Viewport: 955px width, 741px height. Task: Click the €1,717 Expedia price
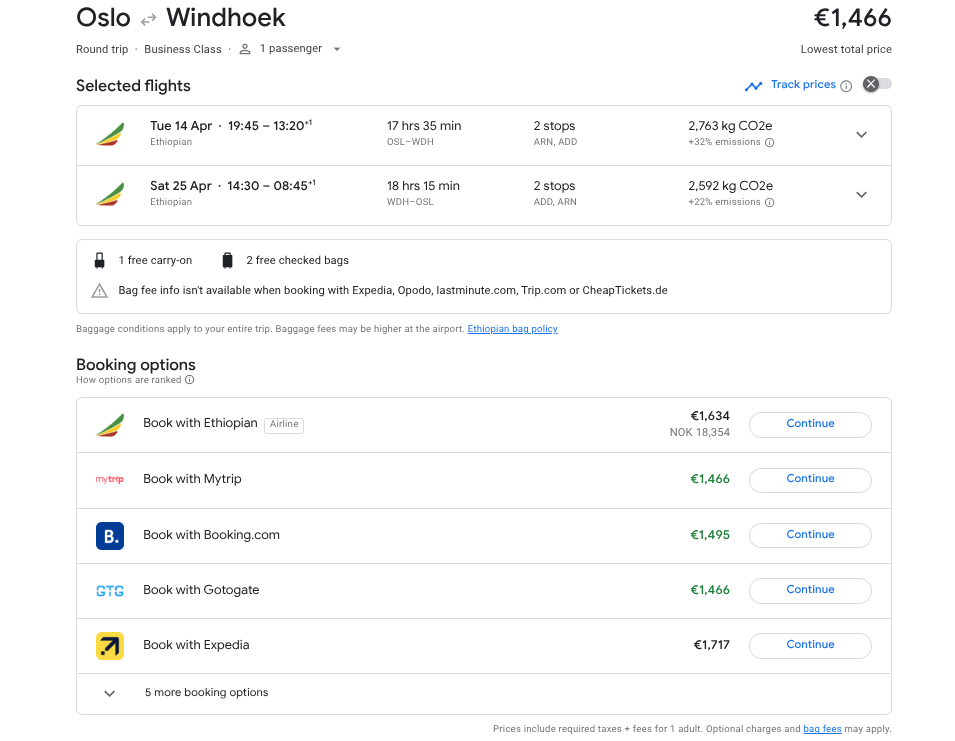click(711, 645)
